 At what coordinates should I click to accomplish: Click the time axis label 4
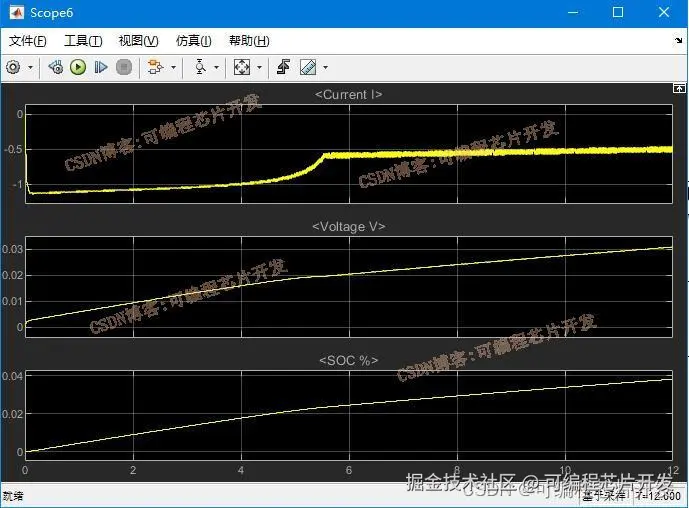[241, 470]
